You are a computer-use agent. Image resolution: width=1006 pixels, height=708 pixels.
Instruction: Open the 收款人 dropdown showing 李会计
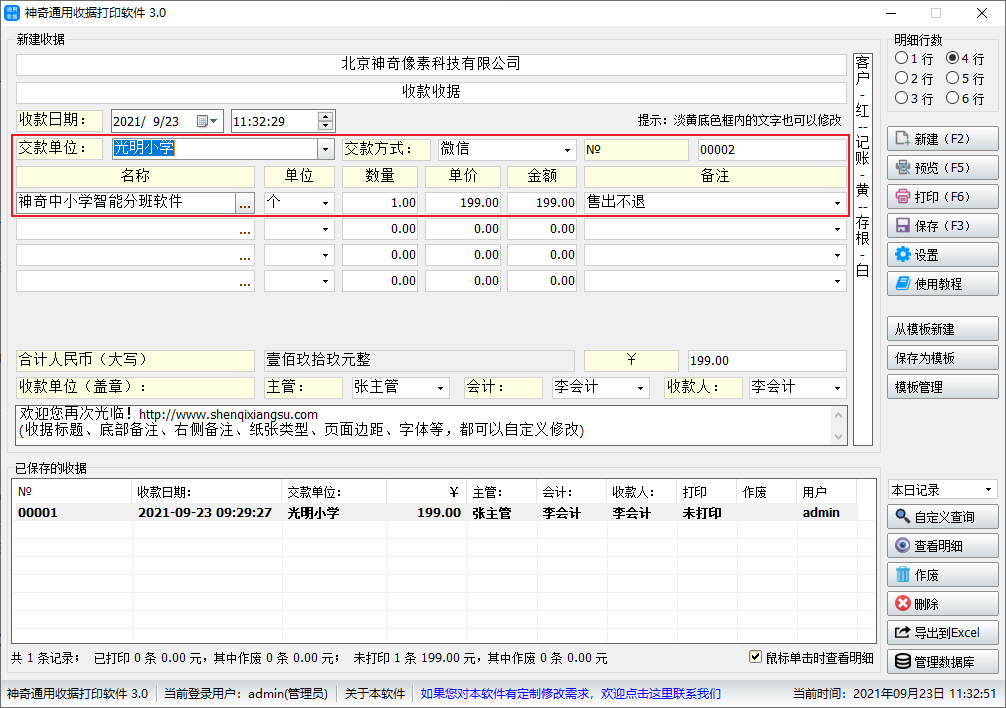point(837,388)
